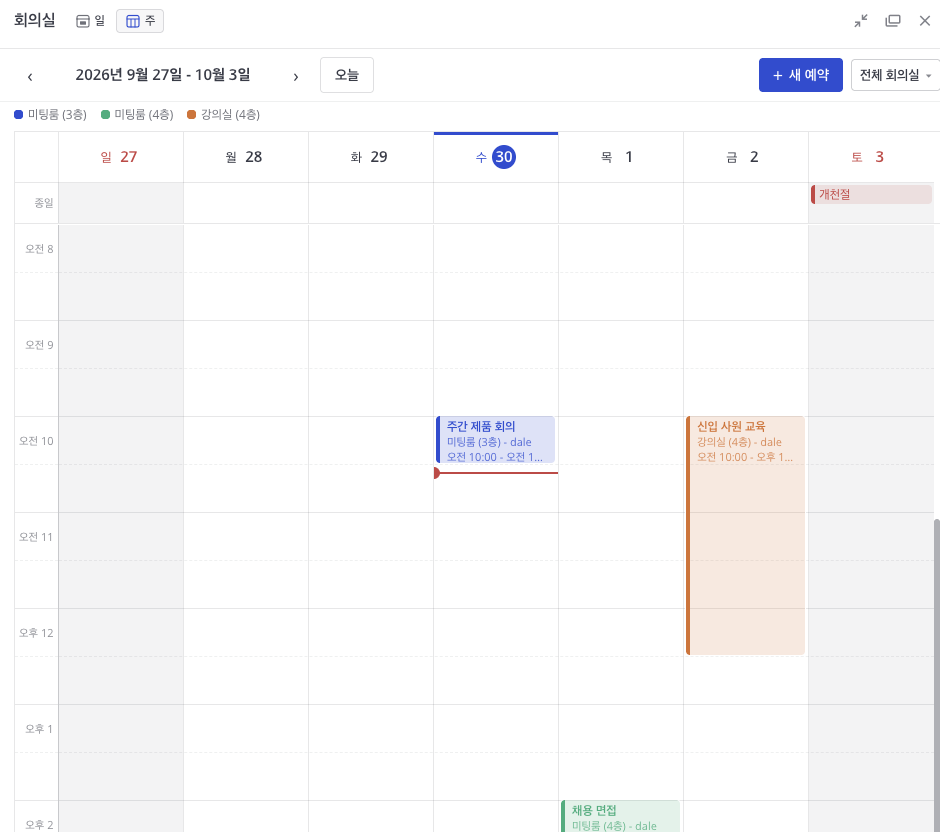Select the Friday 2 column header
This screenshot has width=940, height=832.
coord(746,157)
